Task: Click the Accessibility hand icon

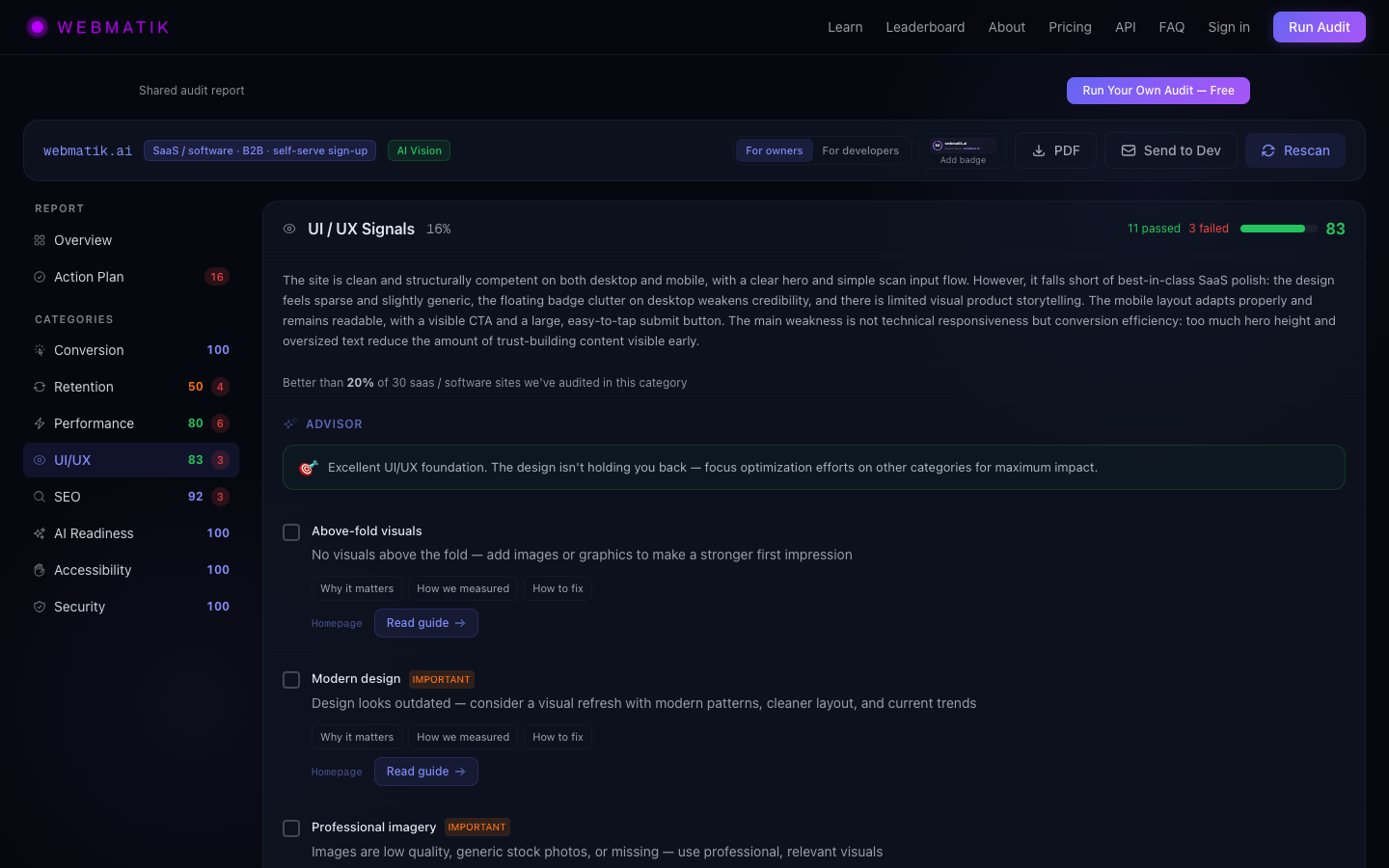Action: pos(40,570)
